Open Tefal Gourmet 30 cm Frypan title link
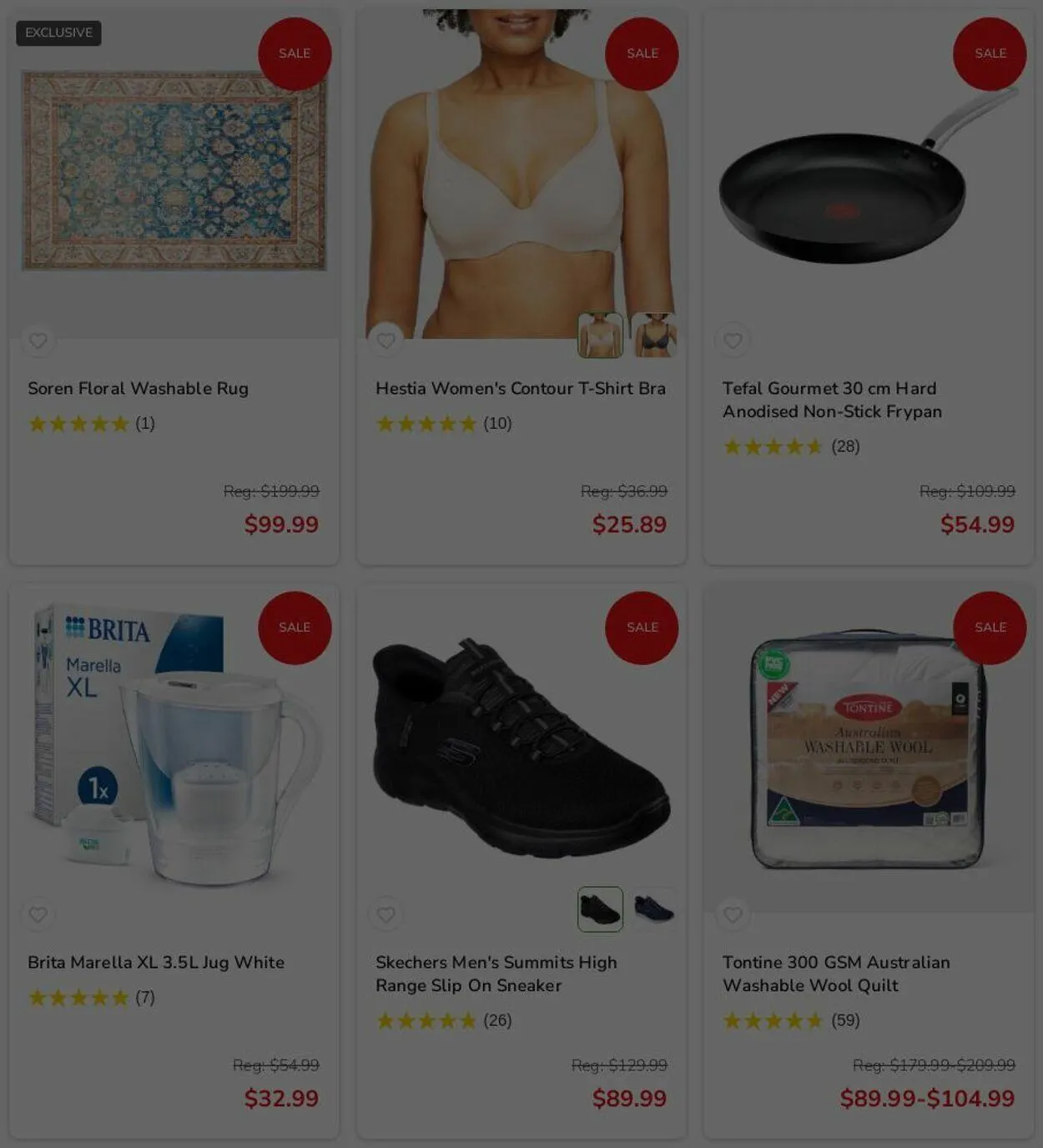This screenshot has height=1148, width=1043. 832,400
